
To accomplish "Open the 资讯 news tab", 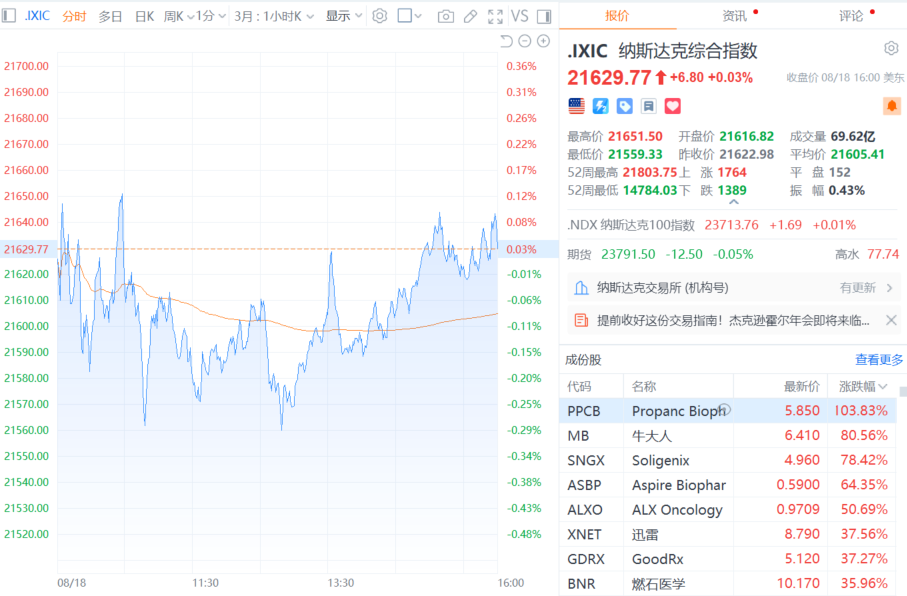I will coord(734,16).
